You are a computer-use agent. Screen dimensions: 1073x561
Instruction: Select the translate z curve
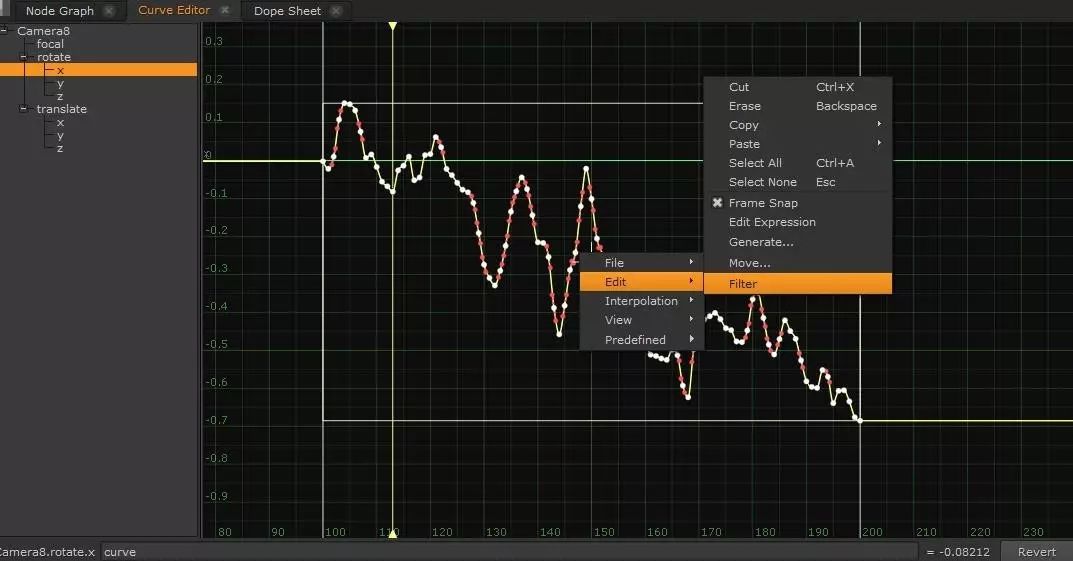pos(60,148)
